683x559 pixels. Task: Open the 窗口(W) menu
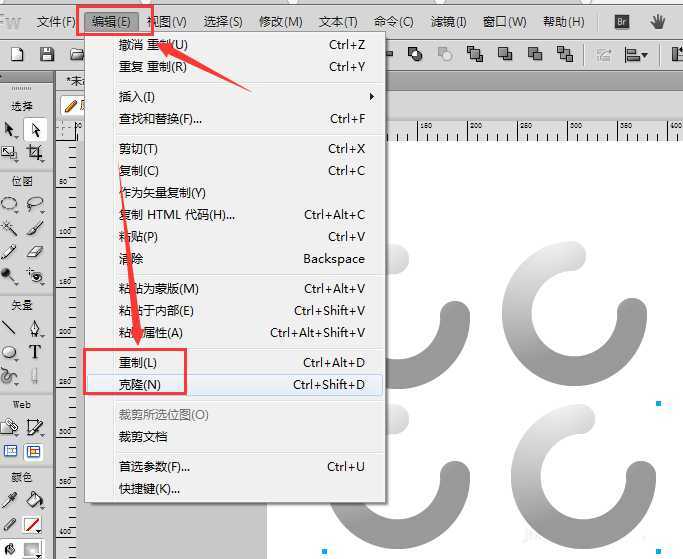coord(504,21)
